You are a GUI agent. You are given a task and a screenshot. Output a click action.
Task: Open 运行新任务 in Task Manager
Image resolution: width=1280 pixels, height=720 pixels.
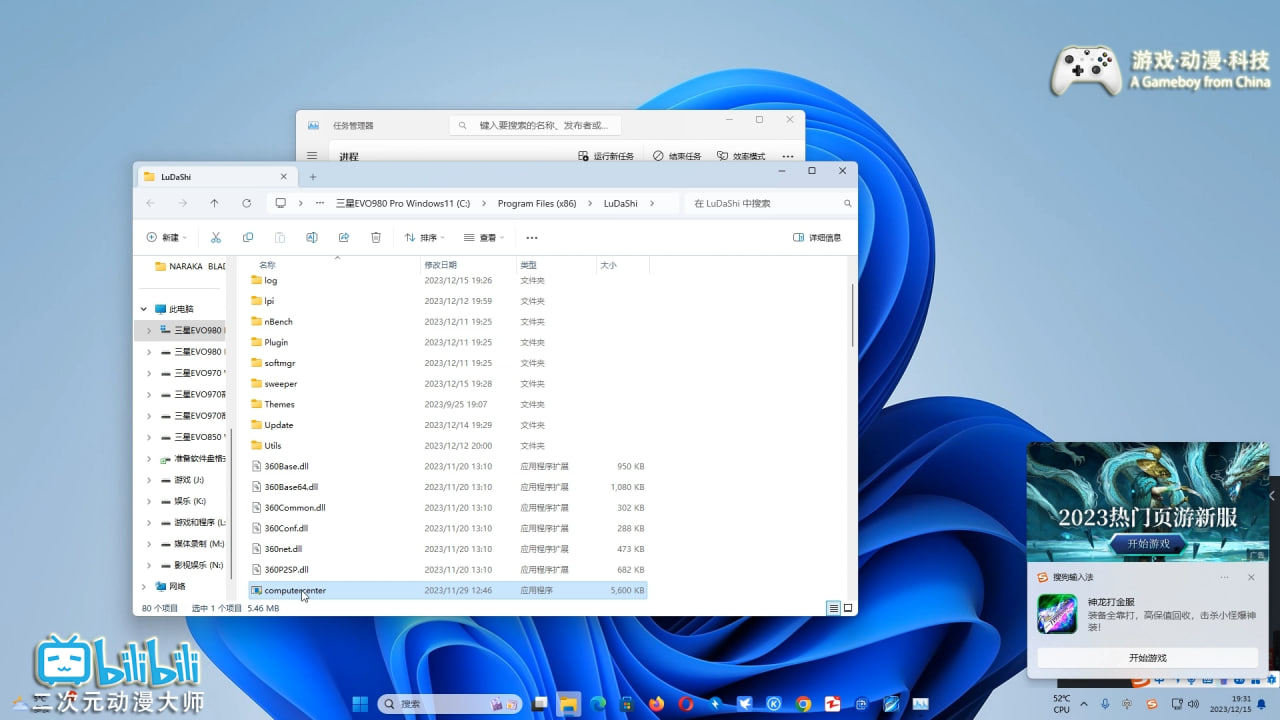610,156
